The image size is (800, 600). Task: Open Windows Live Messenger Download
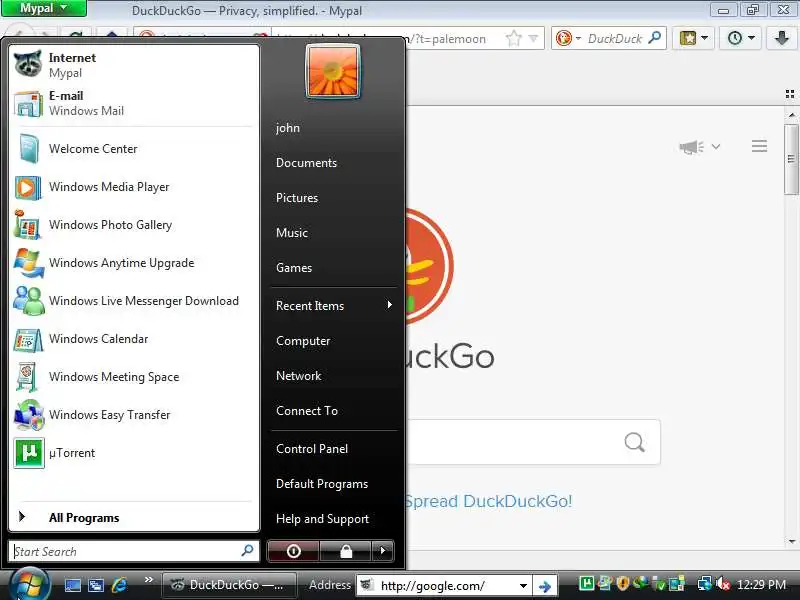[134, 301]
